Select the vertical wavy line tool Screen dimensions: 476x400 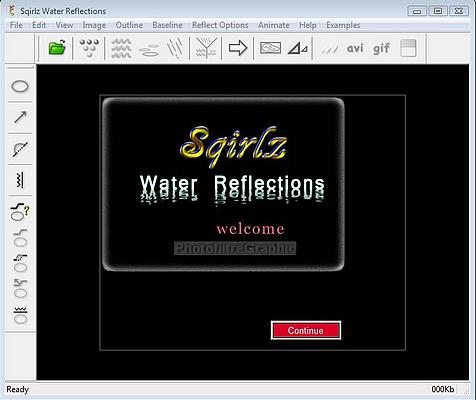(x=20, y=180)
